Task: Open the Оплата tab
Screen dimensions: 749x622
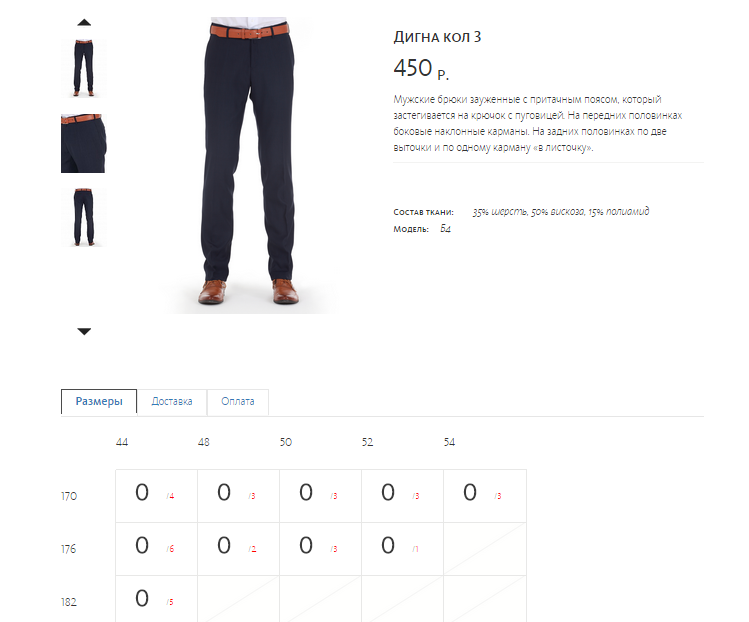Action: coord(237,401)
